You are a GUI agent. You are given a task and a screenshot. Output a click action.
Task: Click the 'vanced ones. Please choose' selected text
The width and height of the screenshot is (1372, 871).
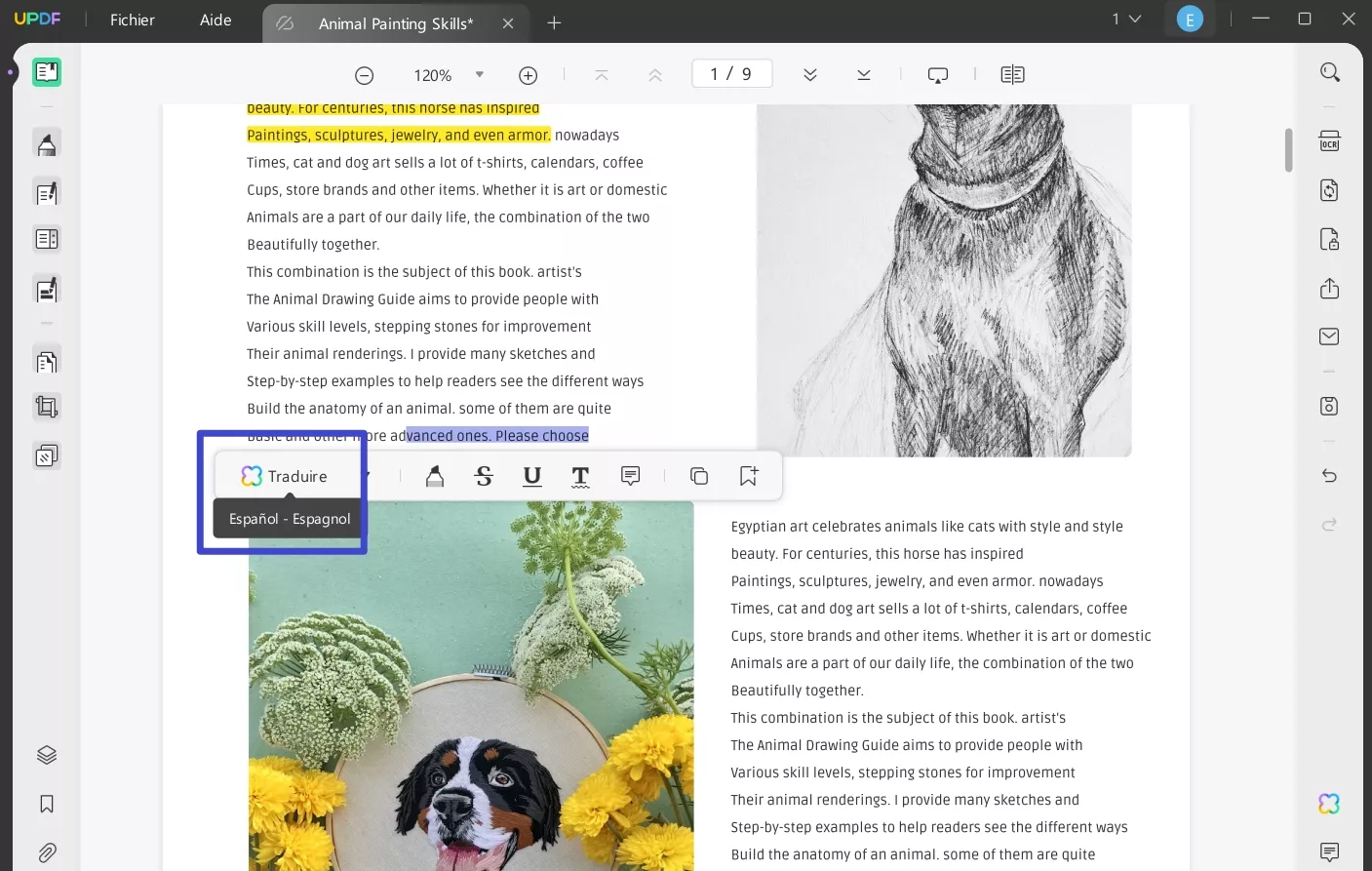click(x=497, y=435)
